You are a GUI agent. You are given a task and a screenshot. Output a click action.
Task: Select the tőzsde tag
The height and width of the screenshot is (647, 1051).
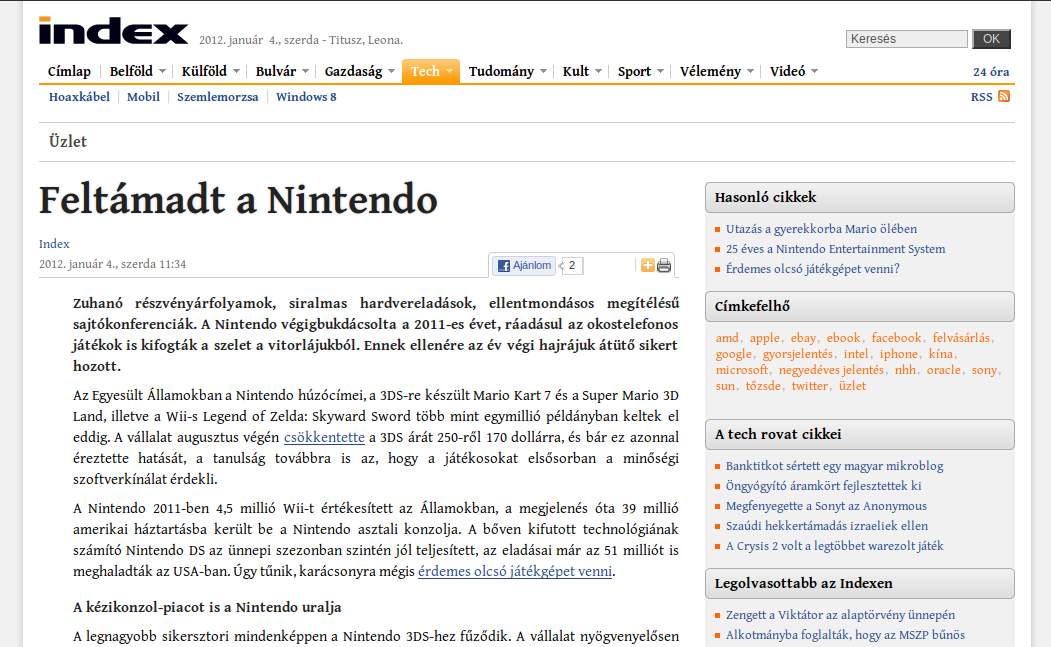click(763, 386)
